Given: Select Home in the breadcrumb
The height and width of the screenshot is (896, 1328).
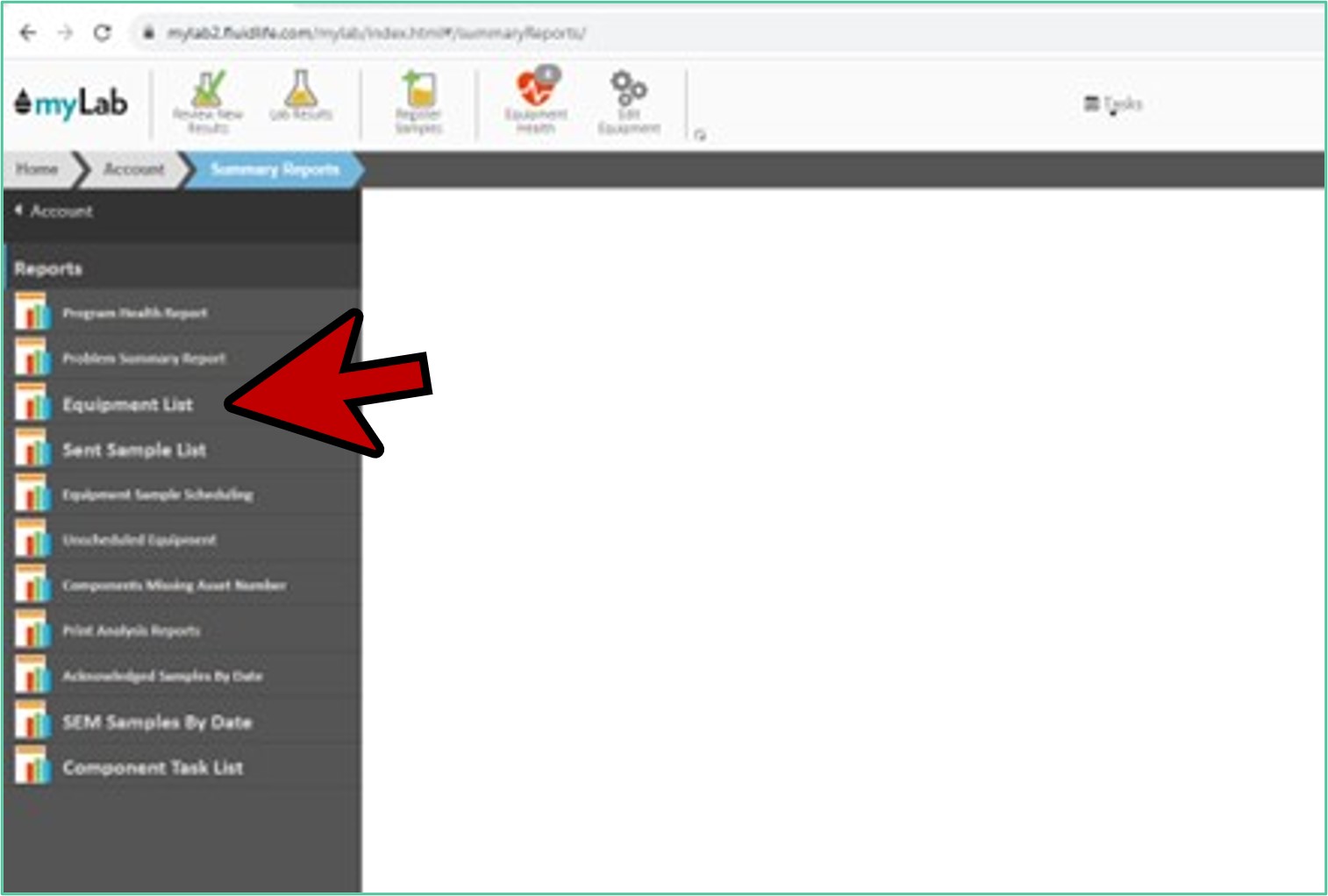Looking at the screenshot, I should tap(37, 169).
